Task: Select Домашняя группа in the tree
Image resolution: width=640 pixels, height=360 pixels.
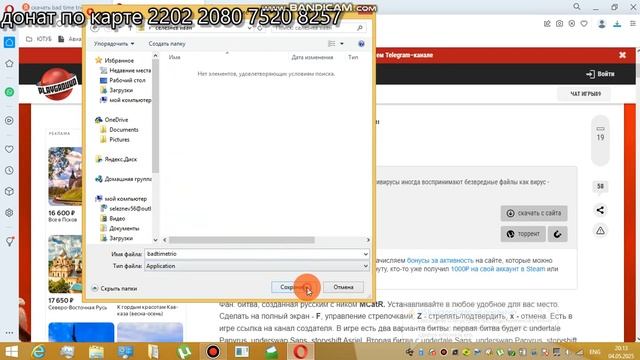Action: pyautogui.click(x=128, y=179)
